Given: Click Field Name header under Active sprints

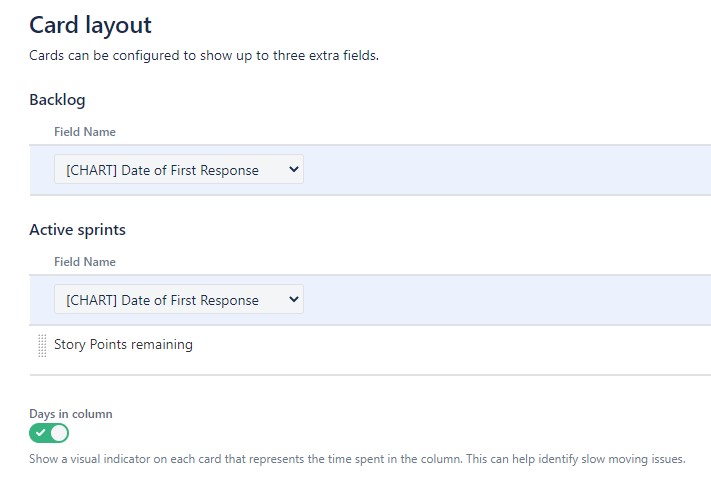Looking at the screenshot, I should click(x=85, y=262).
